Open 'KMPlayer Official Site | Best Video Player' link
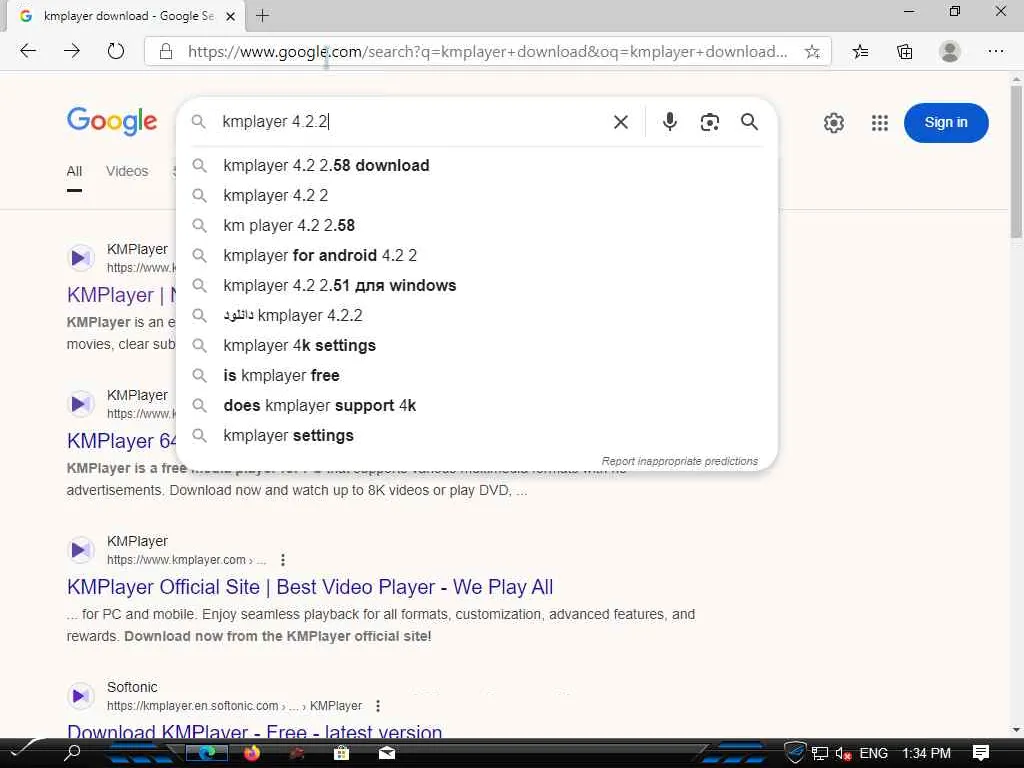Image resolution: width=1024 pixels, height=768 pixels. click(310, 587)
